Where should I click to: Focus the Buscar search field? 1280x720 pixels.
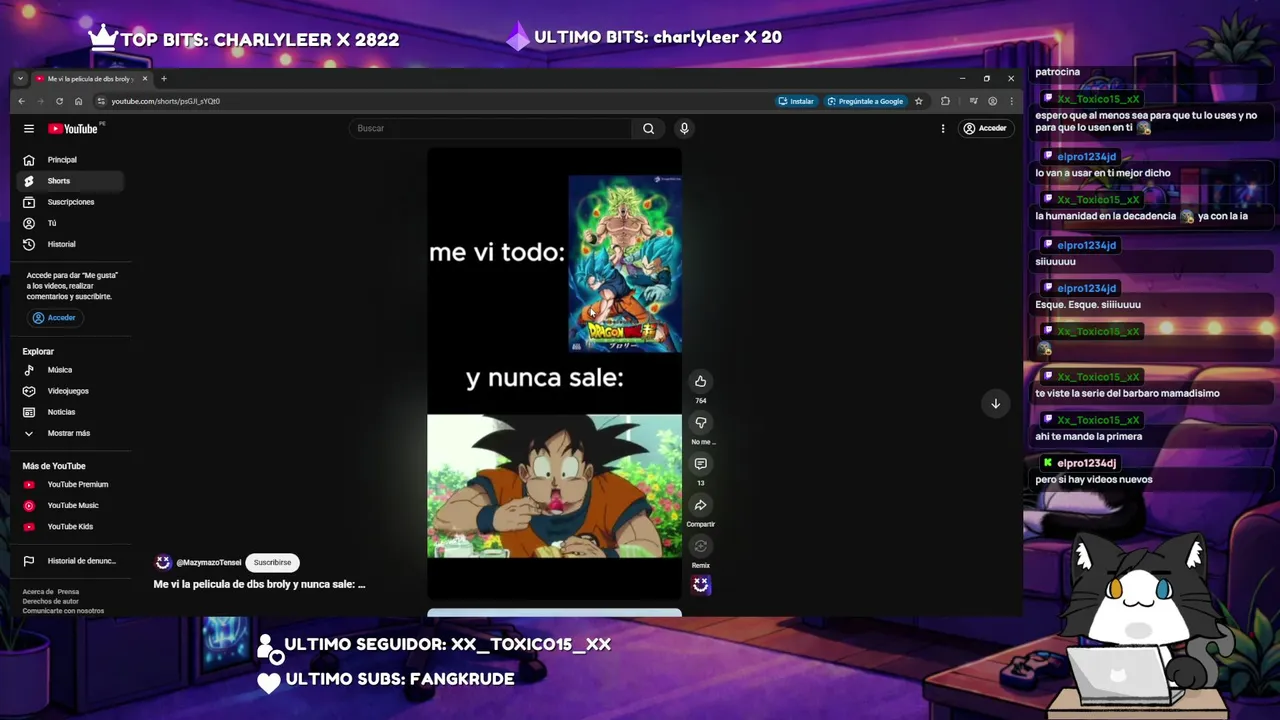click(490, 128)
